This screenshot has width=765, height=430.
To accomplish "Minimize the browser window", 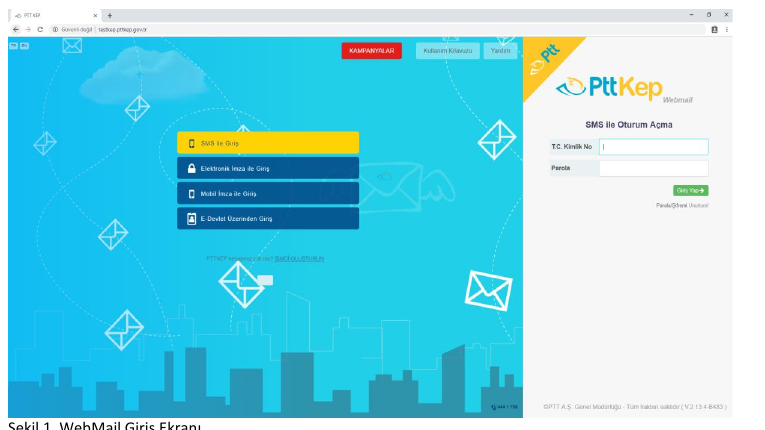I will pyautogui.click(x=691, y=15).
